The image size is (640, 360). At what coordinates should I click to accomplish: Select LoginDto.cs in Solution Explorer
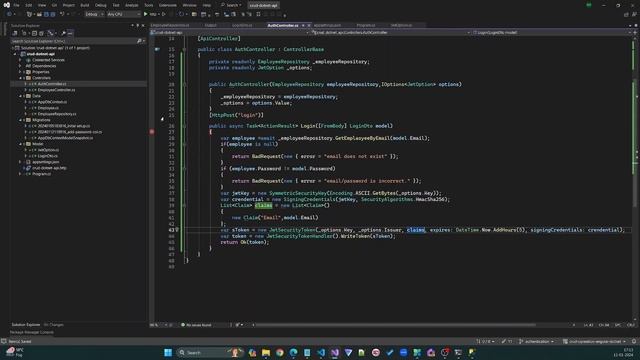[x=48, y=156]
